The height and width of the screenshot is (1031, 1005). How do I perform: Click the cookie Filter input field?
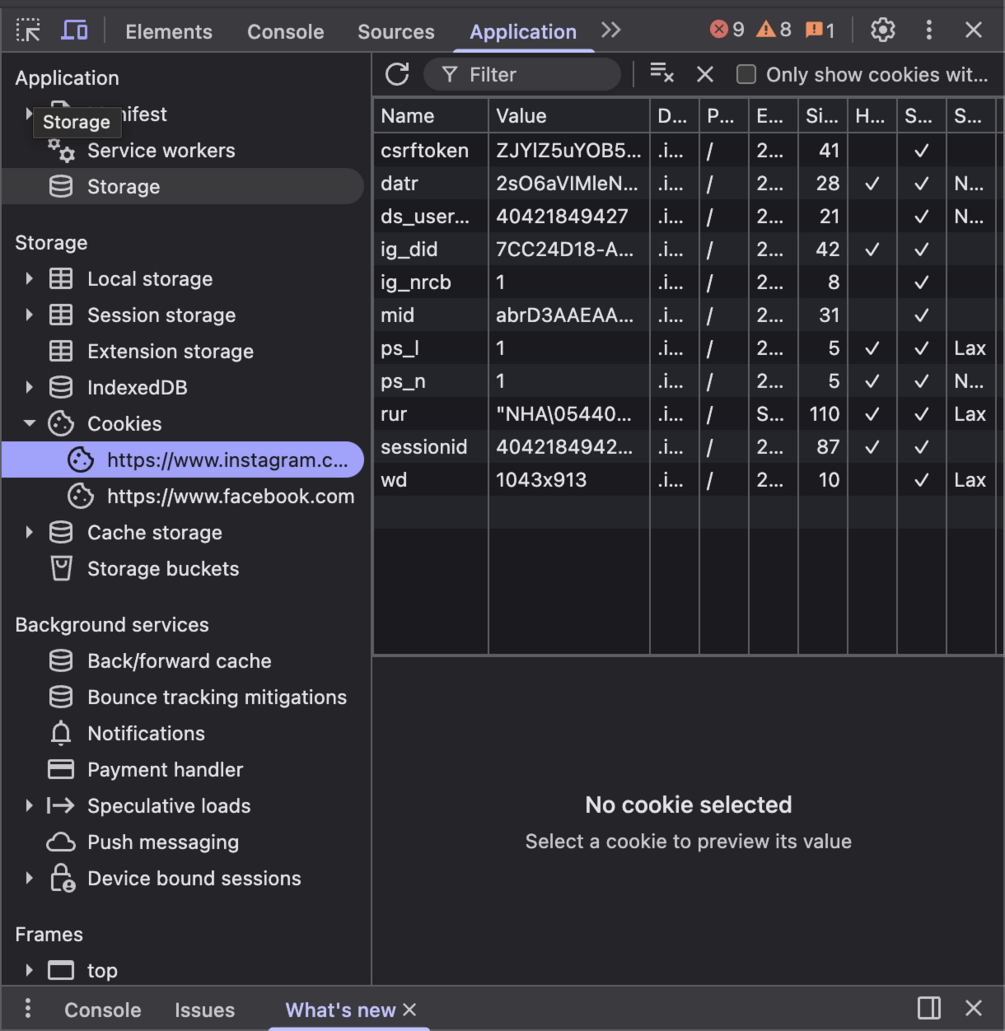(x=522, y=74)
